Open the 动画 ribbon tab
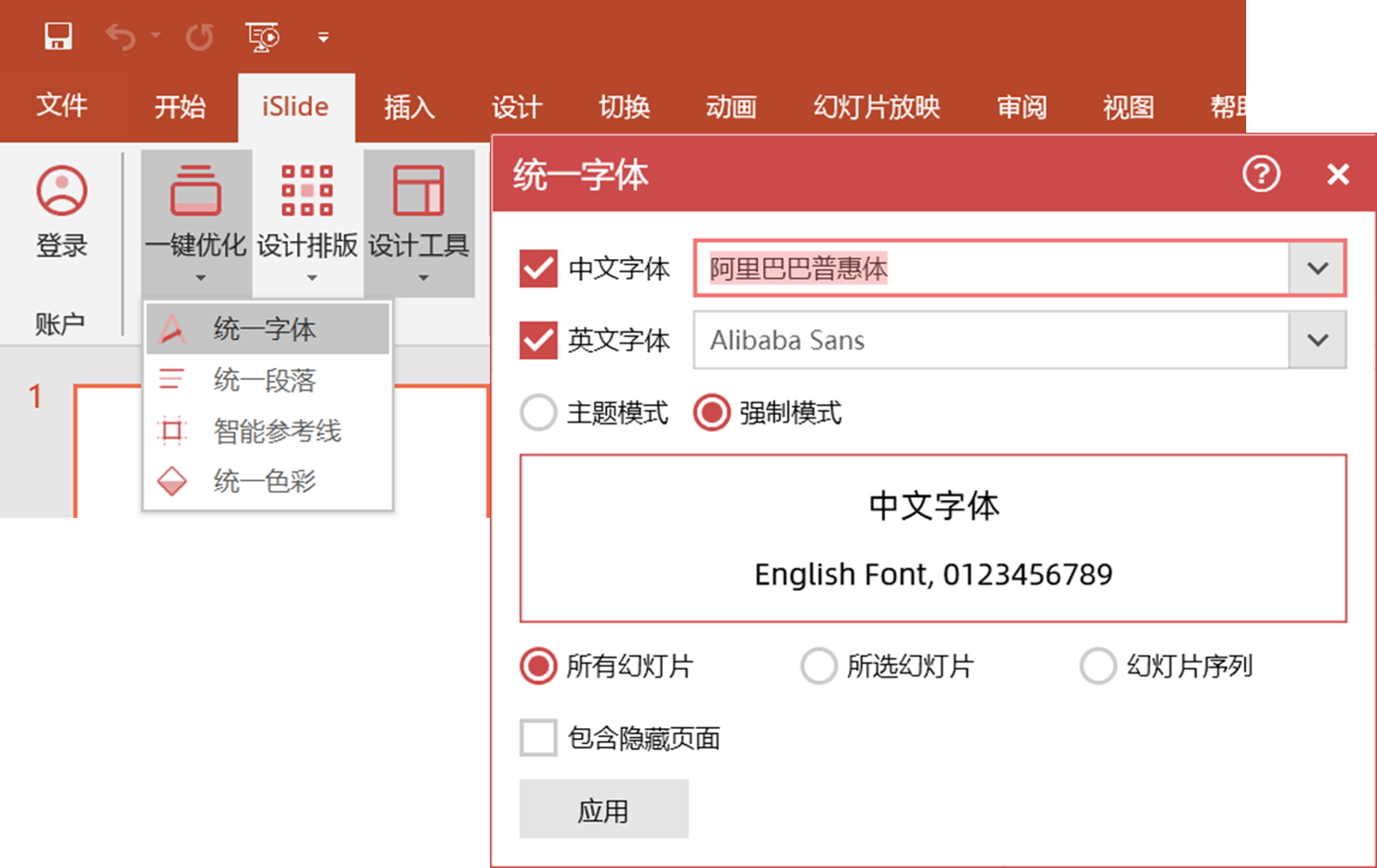Image resolution: width=1377 pixels, height=868 pixels. (x=732, y=106)
